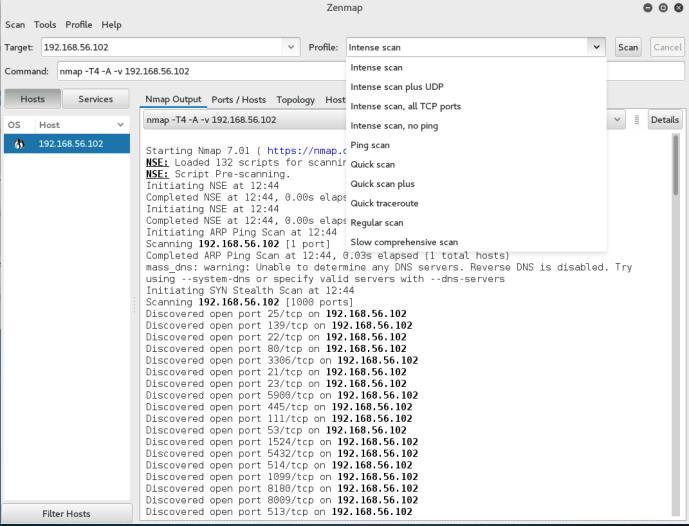Screen dimensions: 689x526
Task: Click the 'Discovered open port 3306/tcp' line
Action: pos(282,360)
